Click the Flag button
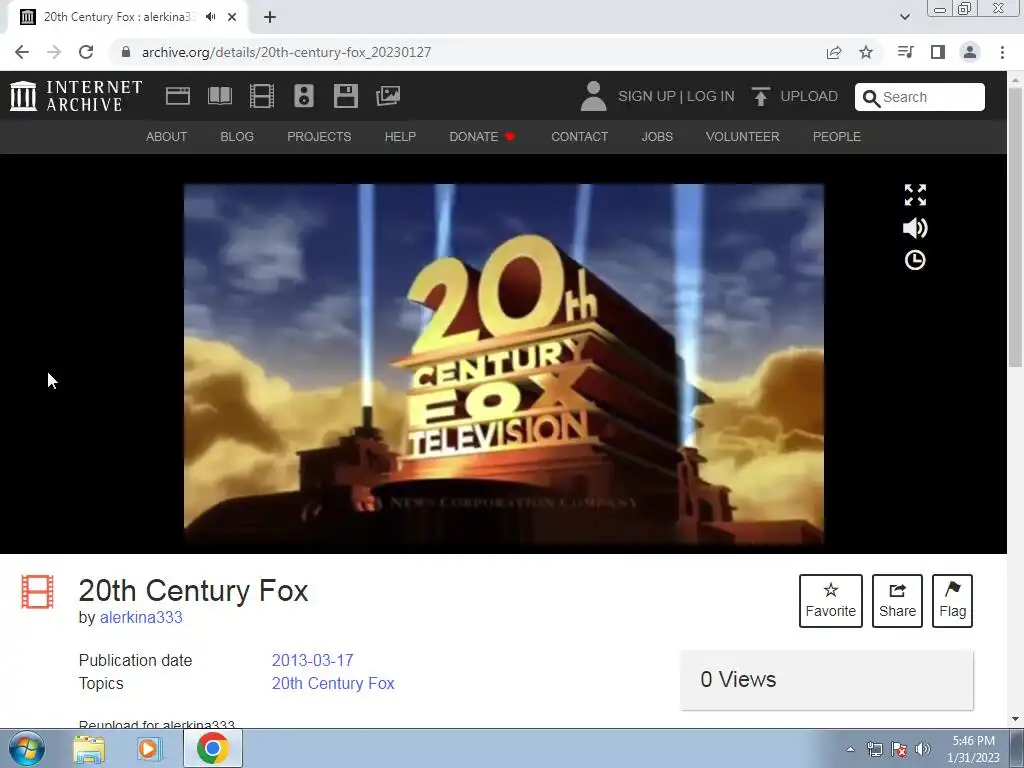Screen dimensions: 1024x768 [x=953, y=601]
